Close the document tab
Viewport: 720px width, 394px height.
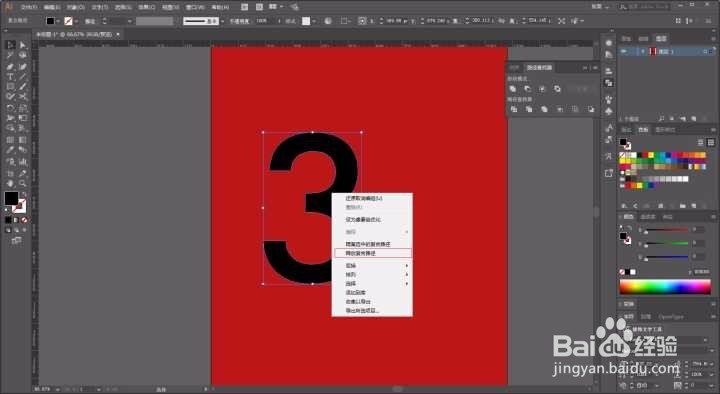(118, 34)
